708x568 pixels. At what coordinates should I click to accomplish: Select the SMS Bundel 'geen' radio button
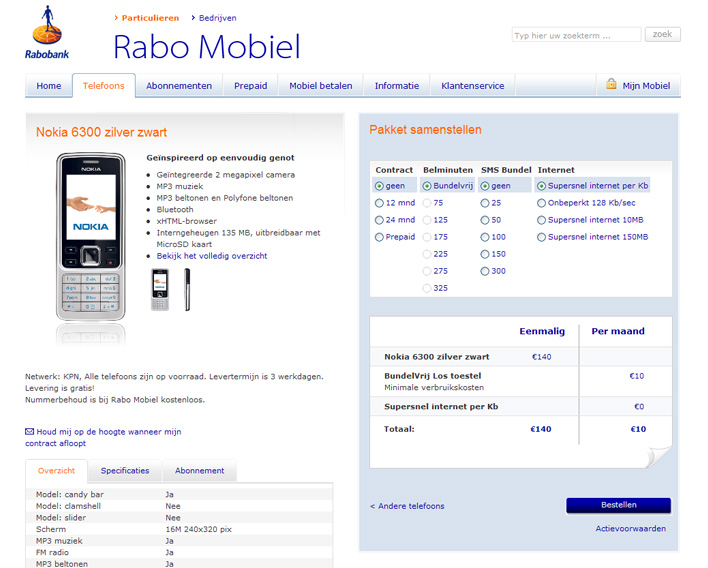(485, 186)
